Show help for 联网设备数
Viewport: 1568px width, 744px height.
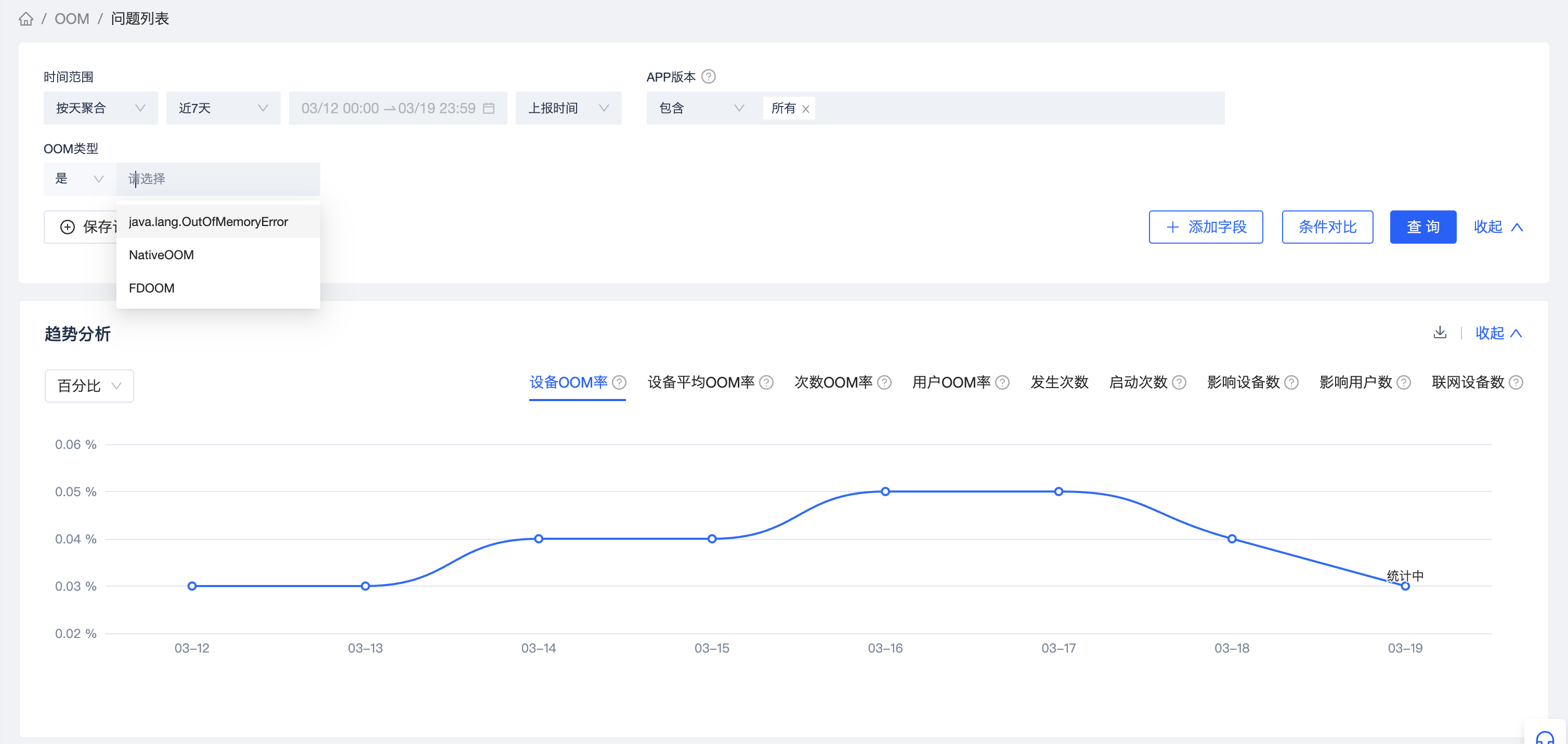1516,382
